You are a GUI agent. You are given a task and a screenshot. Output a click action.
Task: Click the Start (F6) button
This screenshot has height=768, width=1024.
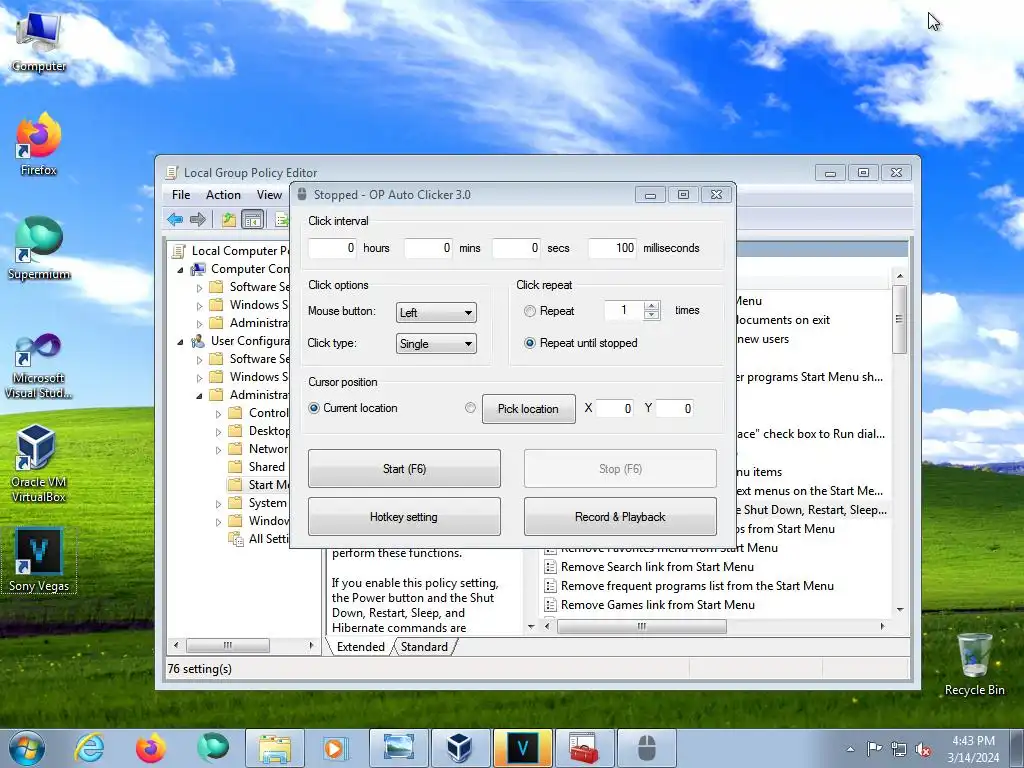(x=404, y=468)
